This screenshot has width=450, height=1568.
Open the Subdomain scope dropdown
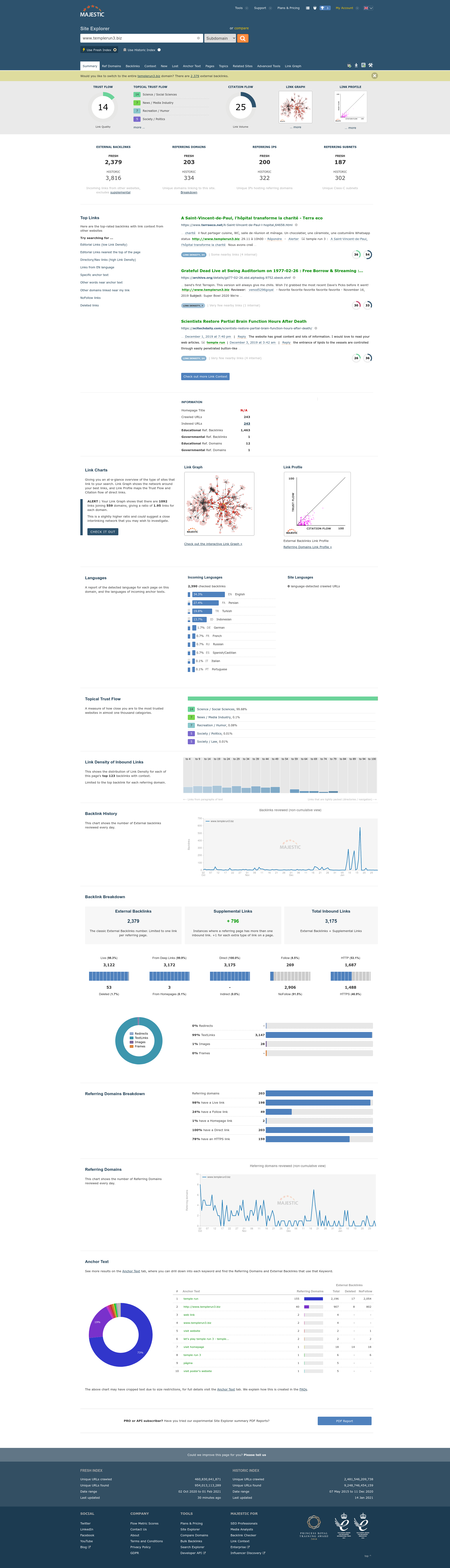point(220,38)
